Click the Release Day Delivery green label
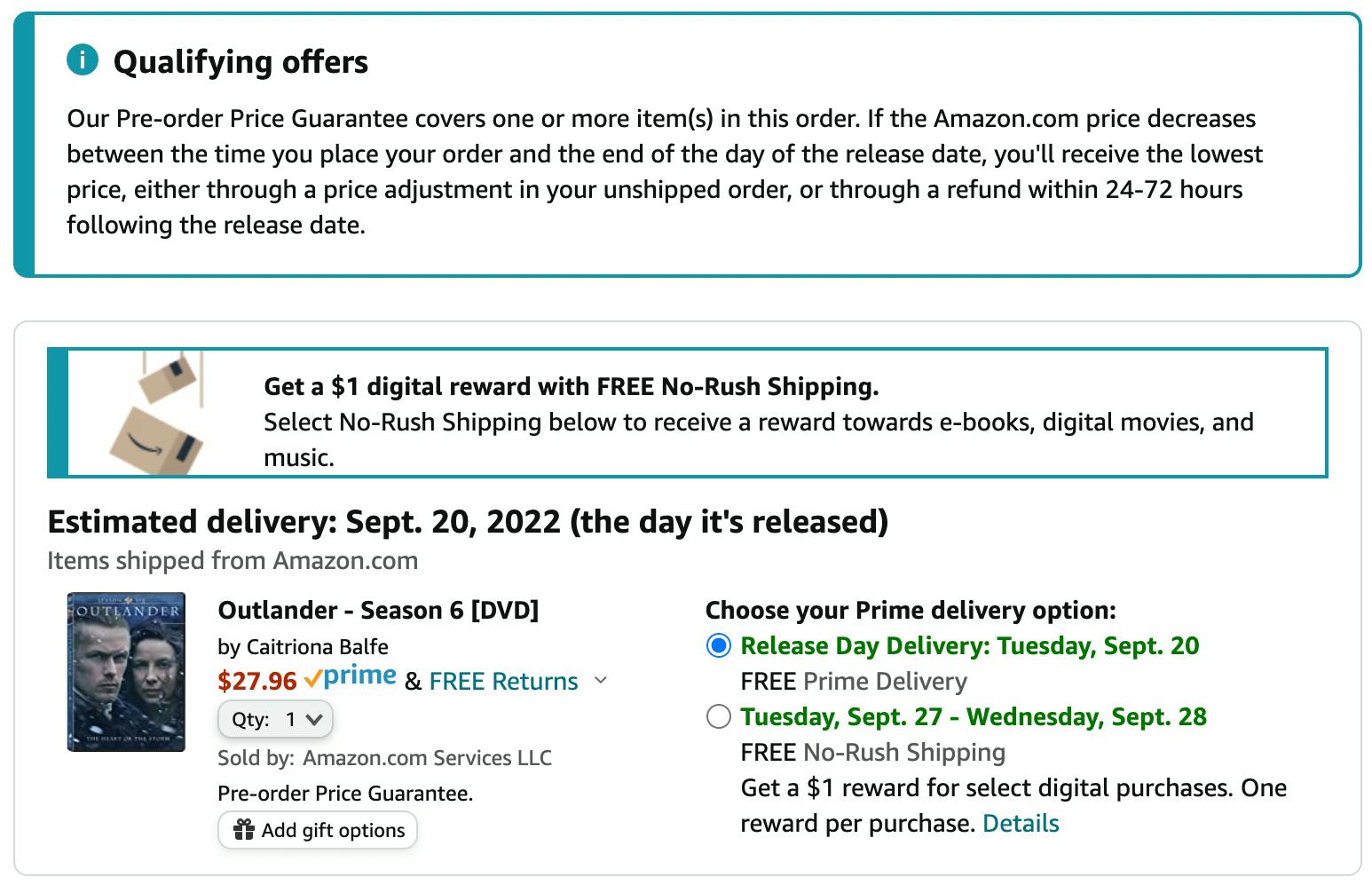Screen dimensions: 1372x893 (970, 645)
